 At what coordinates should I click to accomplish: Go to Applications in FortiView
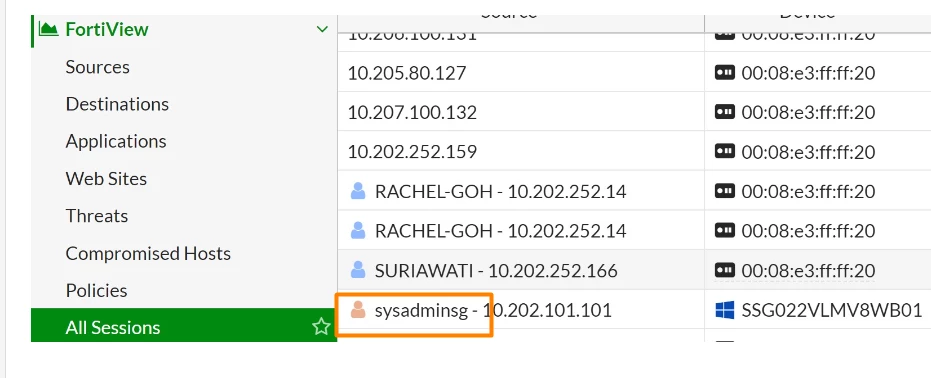[116, 141]
